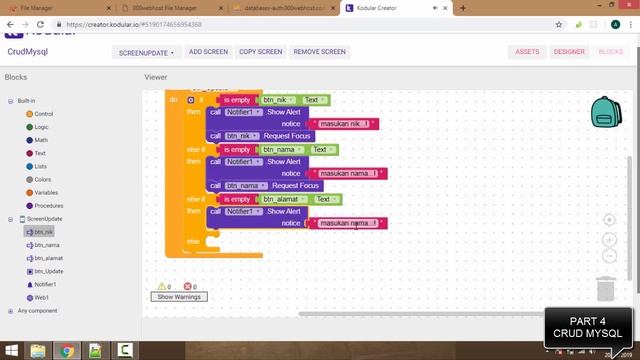Select btn_nik component in tree

click(39, 232)
